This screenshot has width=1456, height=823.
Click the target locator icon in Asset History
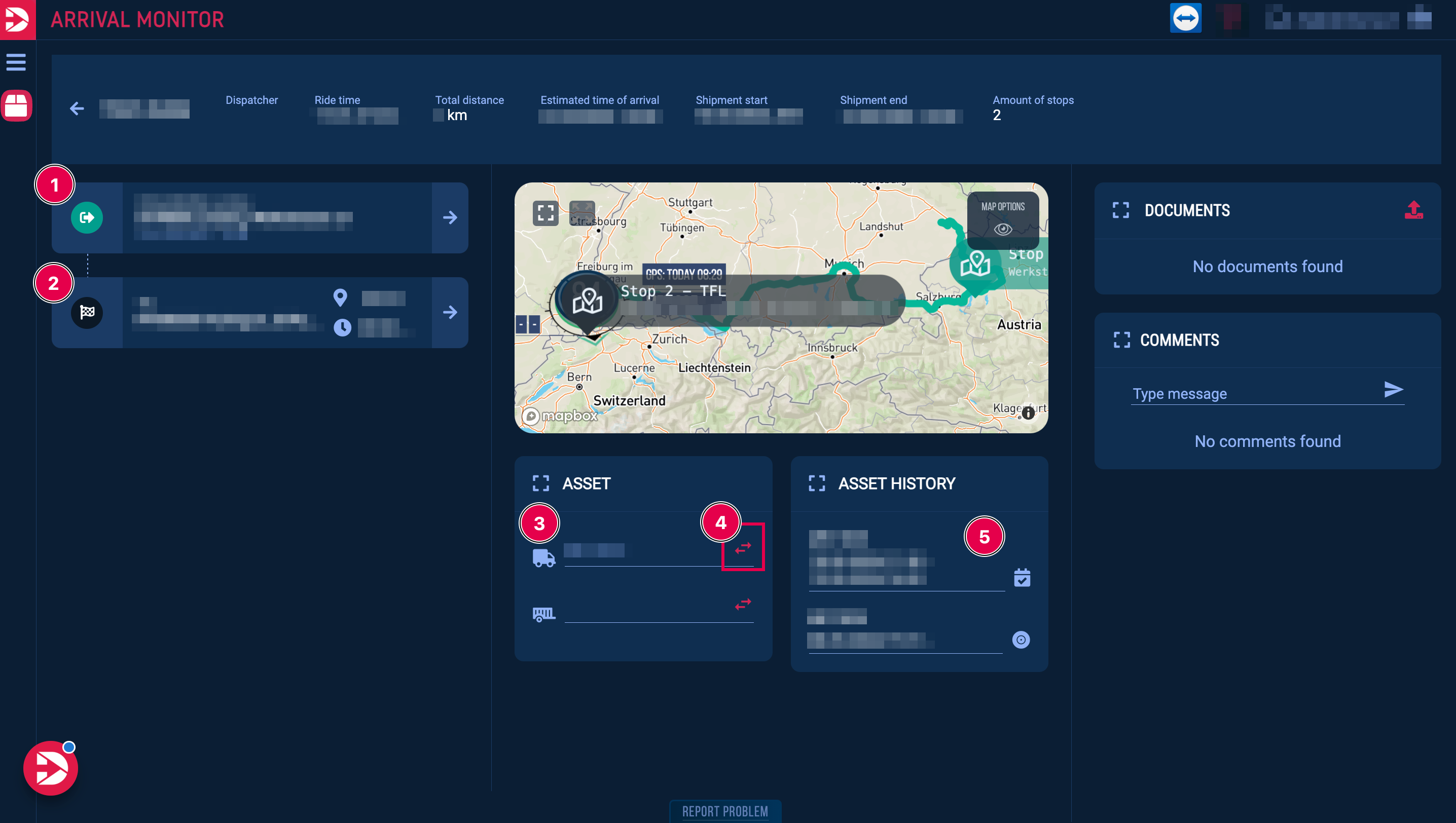coord(1021,640)
